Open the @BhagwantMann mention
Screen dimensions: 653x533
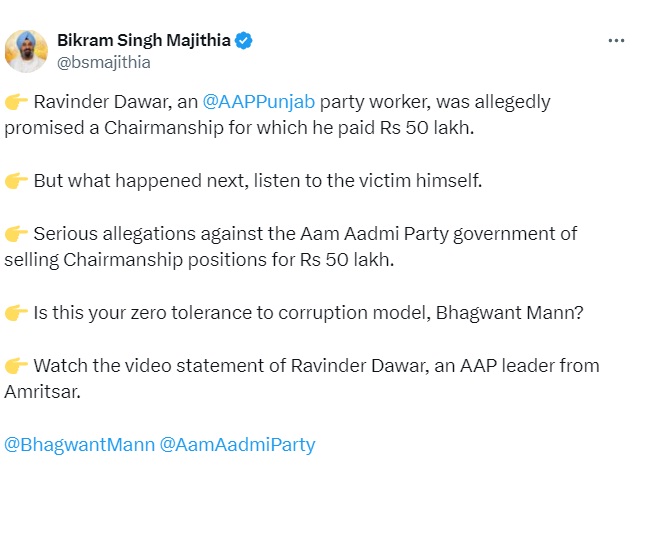[x=79, y=444]
